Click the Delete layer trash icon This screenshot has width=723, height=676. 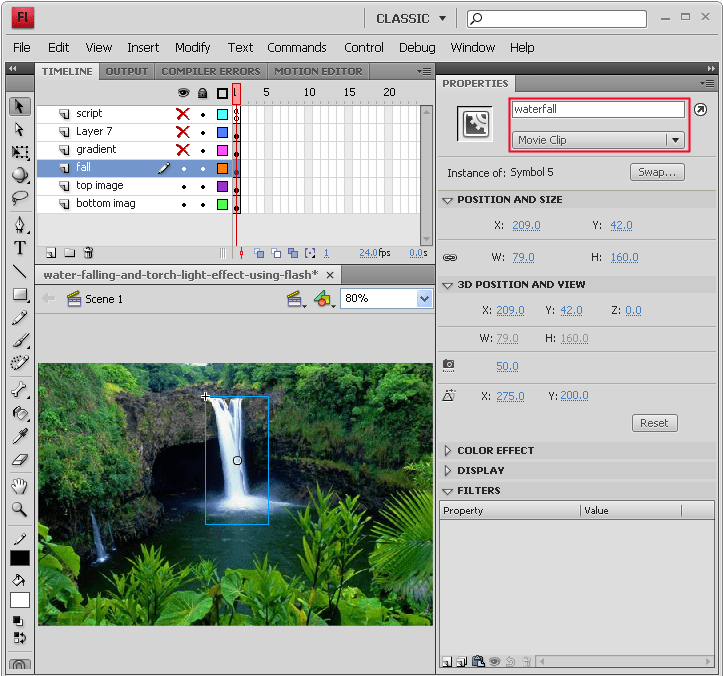click(x=88, y=253)
